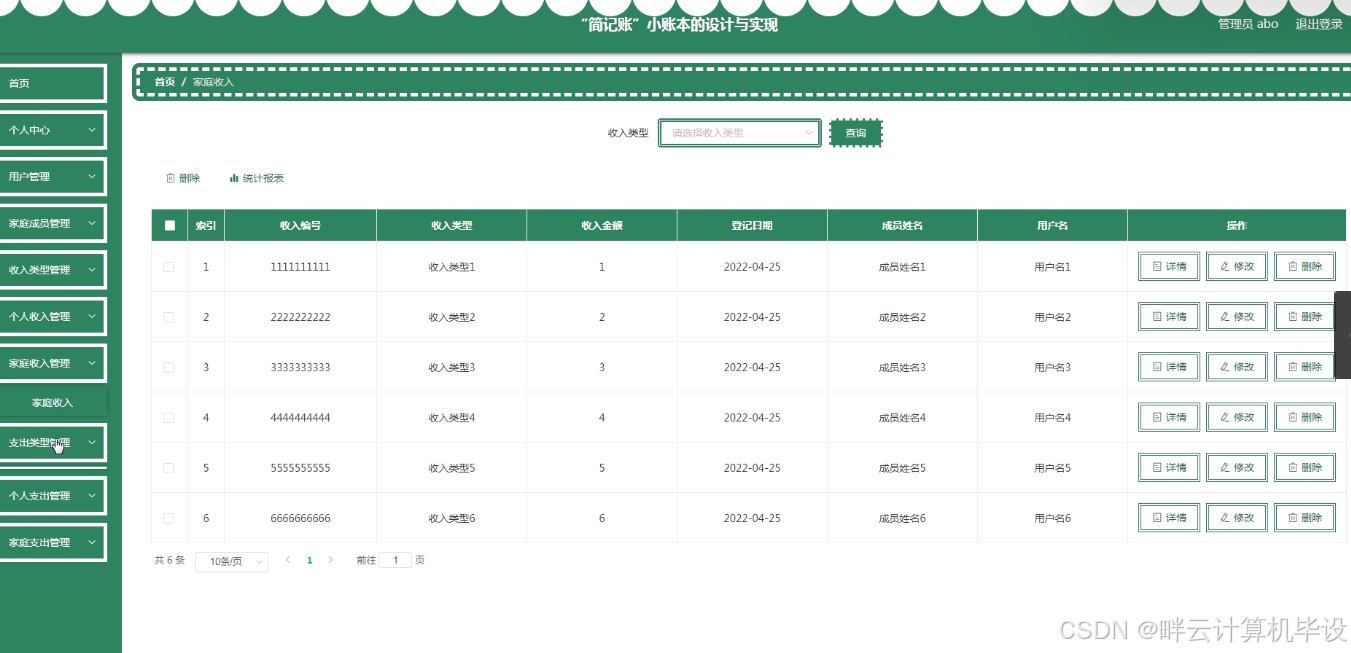Click 删除 for row 4444444444

(1305, 417)
